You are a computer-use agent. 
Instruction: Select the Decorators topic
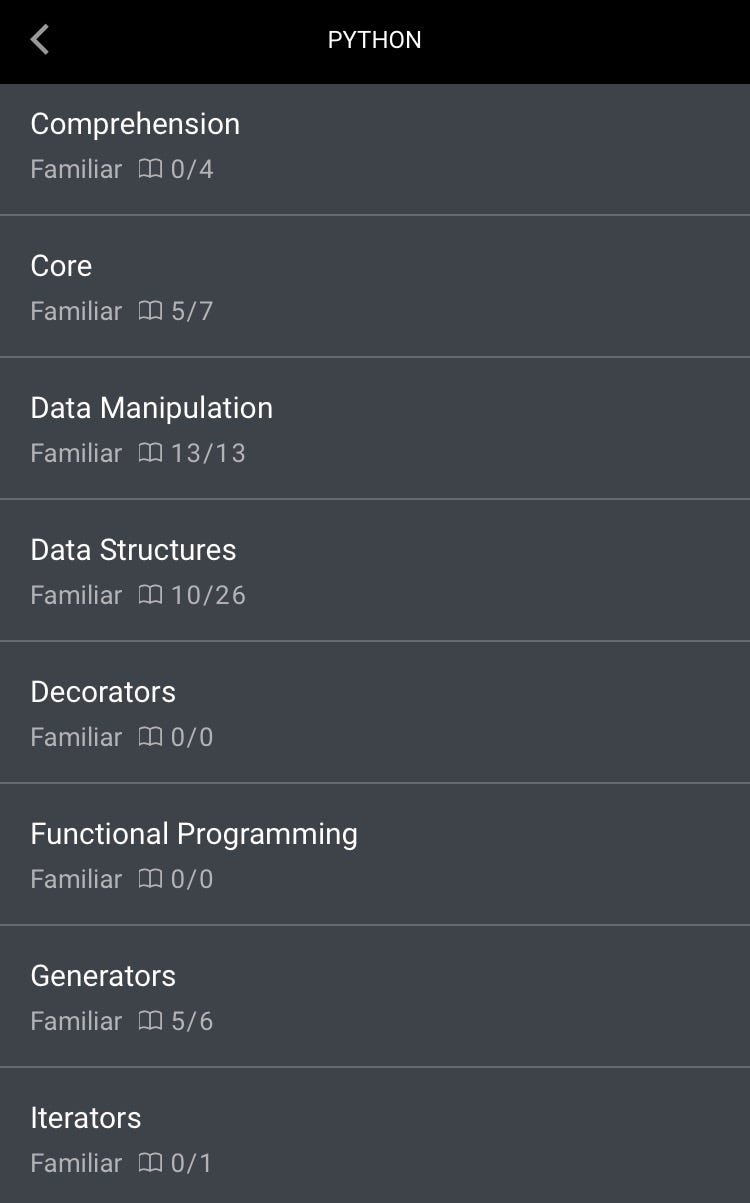pyautogui.click(x=103, y=692)
